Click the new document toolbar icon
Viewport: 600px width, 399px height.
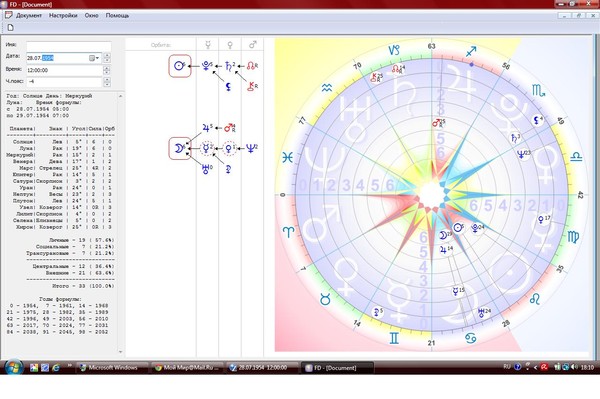click(x=10, y=28)
